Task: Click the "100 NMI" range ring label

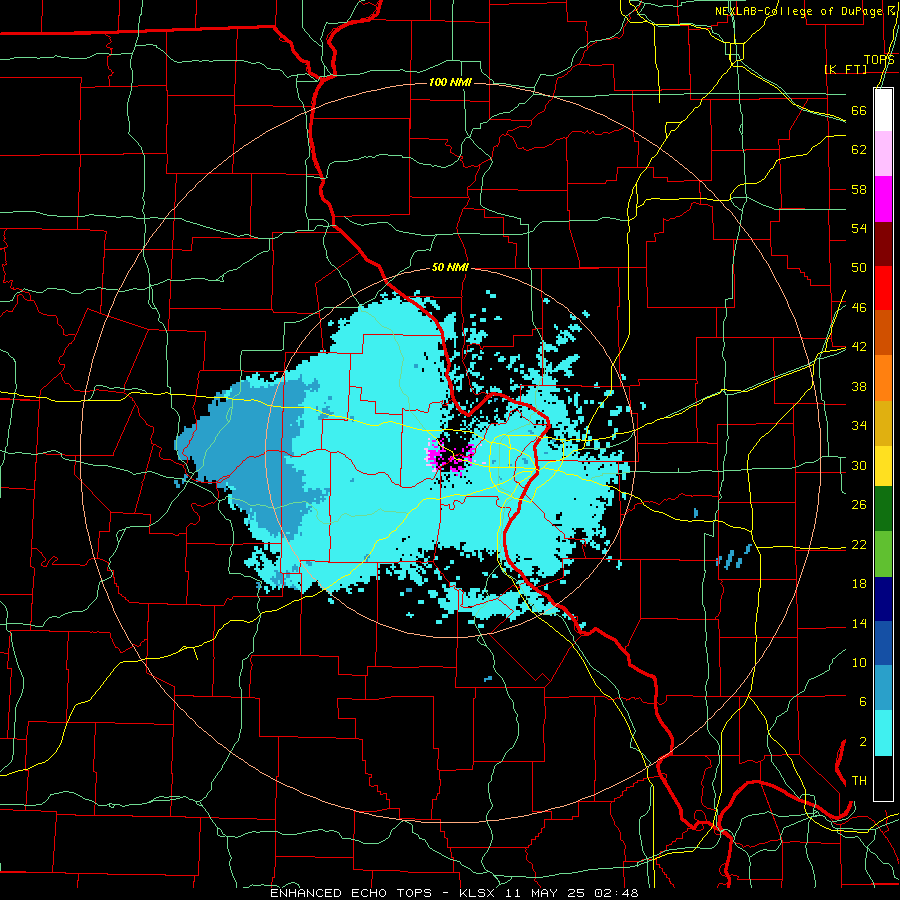Action: click(x=451, y=83)
